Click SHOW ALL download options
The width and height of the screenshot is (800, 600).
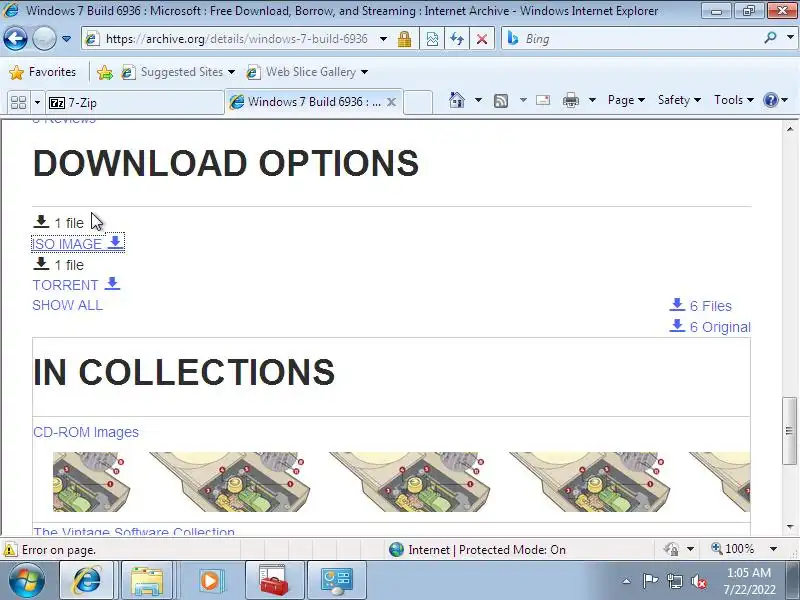point(67,305)
